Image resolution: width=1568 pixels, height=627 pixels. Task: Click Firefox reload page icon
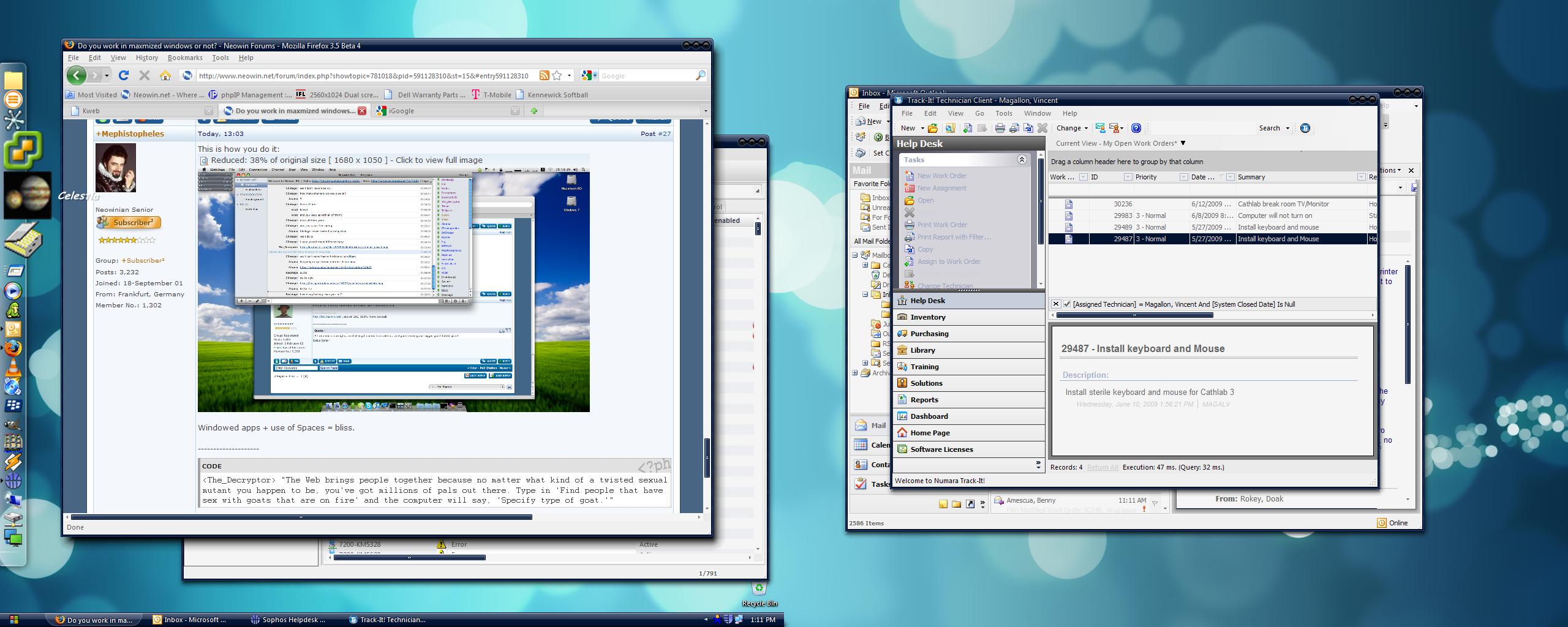point(124,75)
